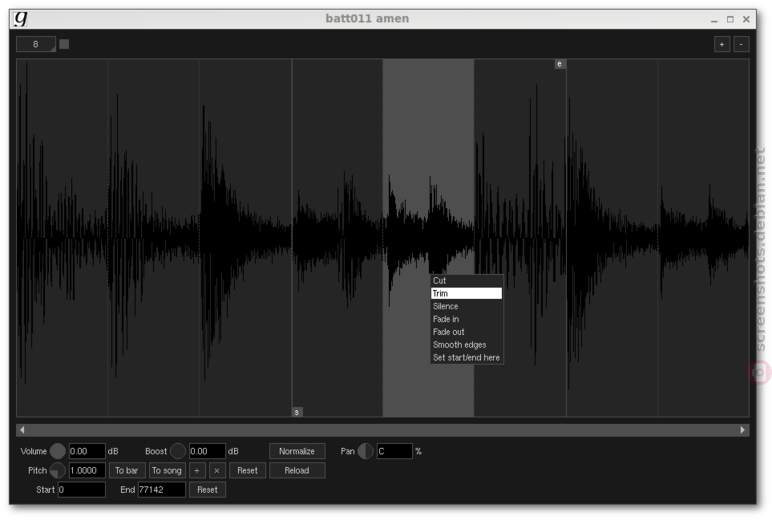The height and width of the screenshot is (520, 772).
Task: Click the Normalize button
Action: (297, 451)
